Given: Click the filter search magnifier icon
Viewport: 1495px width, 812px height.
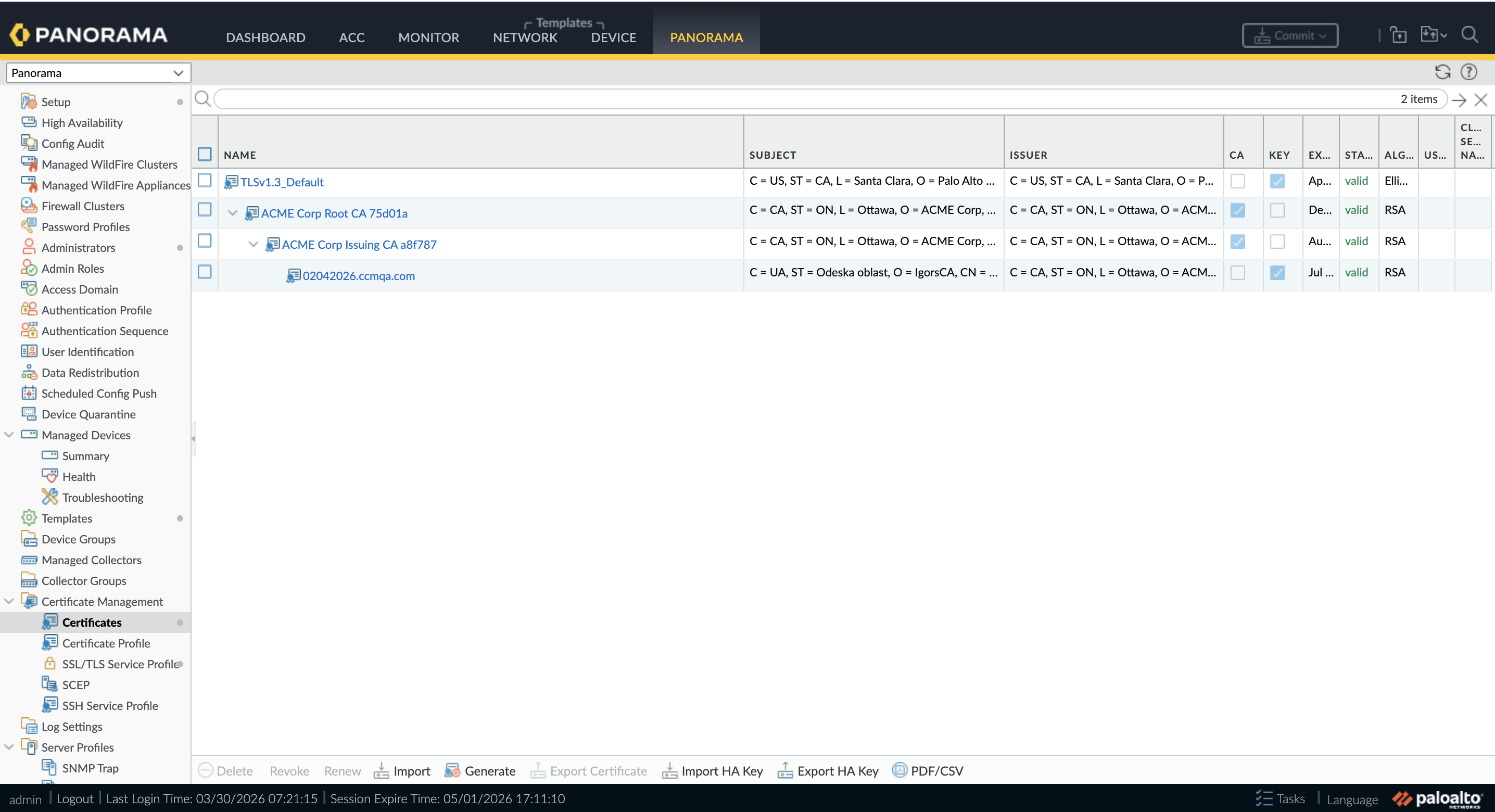Looking at the screenshot, I should (x=202, y=99).
